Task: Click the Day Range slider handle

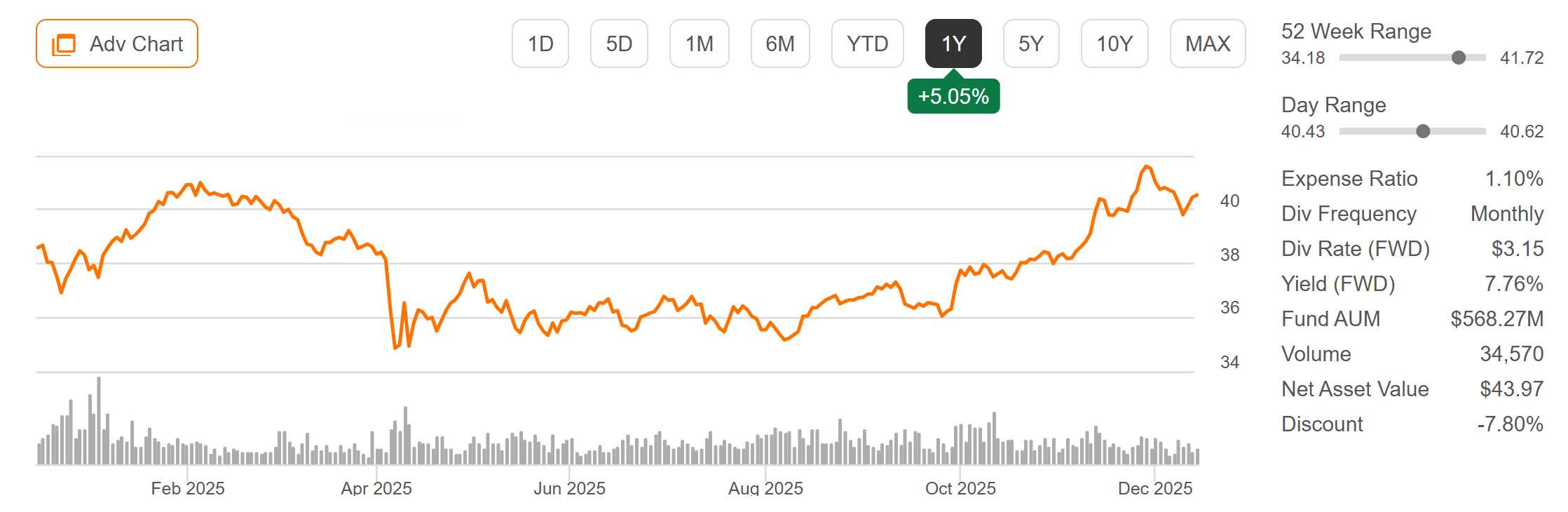Action: click(1423, 131)
